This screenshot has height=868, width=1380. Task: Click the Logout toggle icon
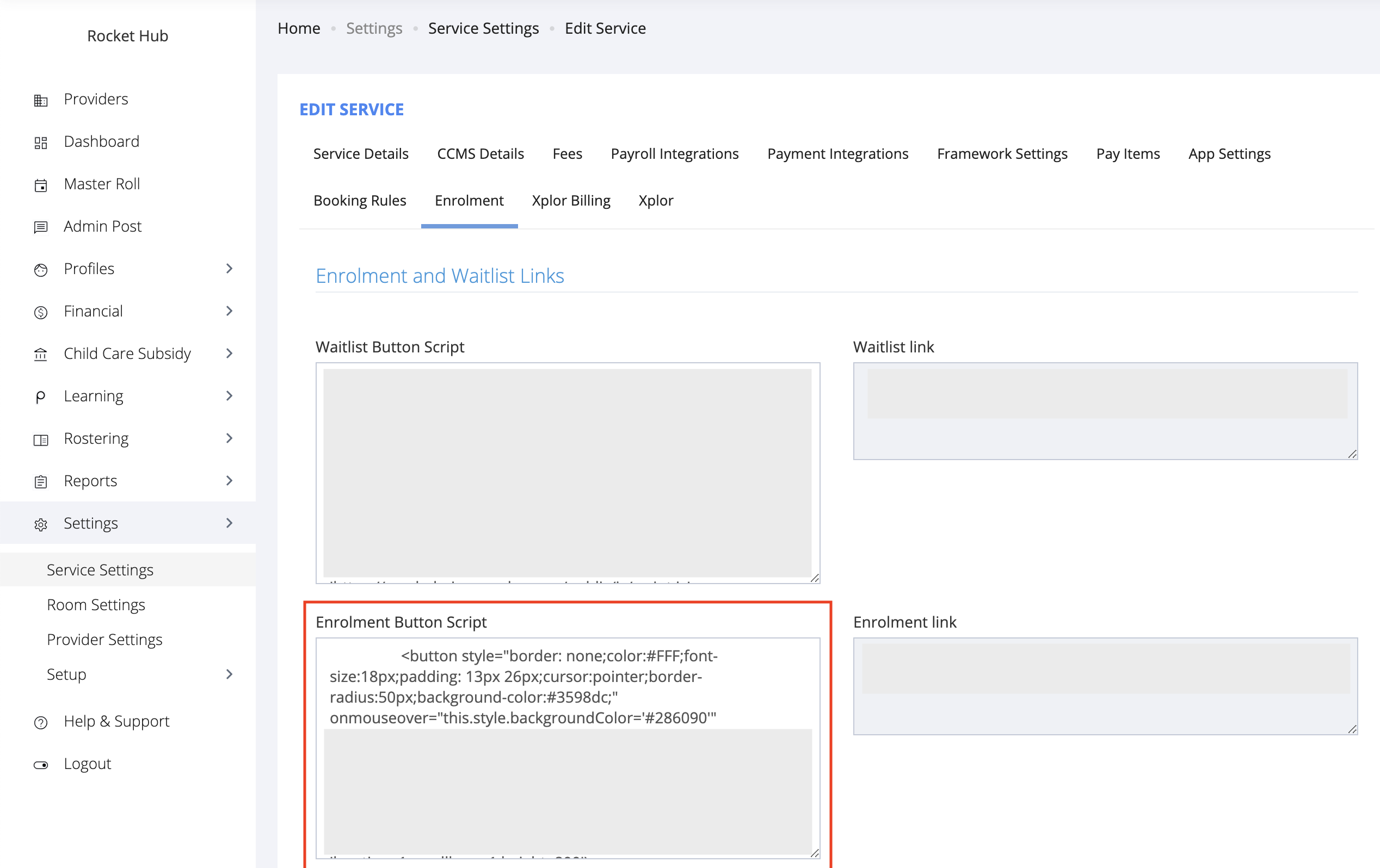pos(41,765)
